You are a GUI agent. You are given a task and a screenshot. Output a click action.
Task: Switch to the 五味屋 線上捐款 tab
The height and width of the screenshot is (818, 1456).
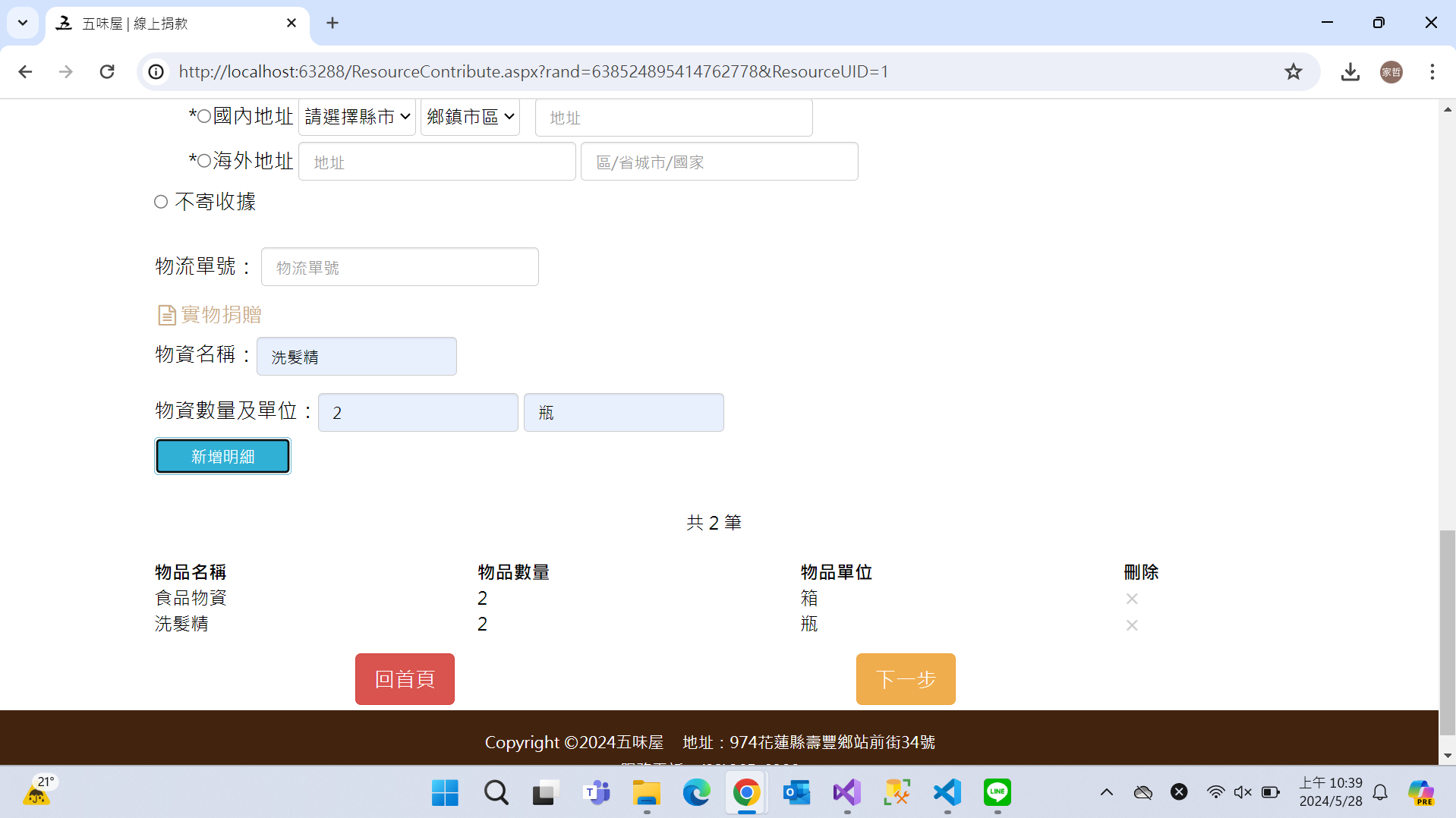[175, 24]
